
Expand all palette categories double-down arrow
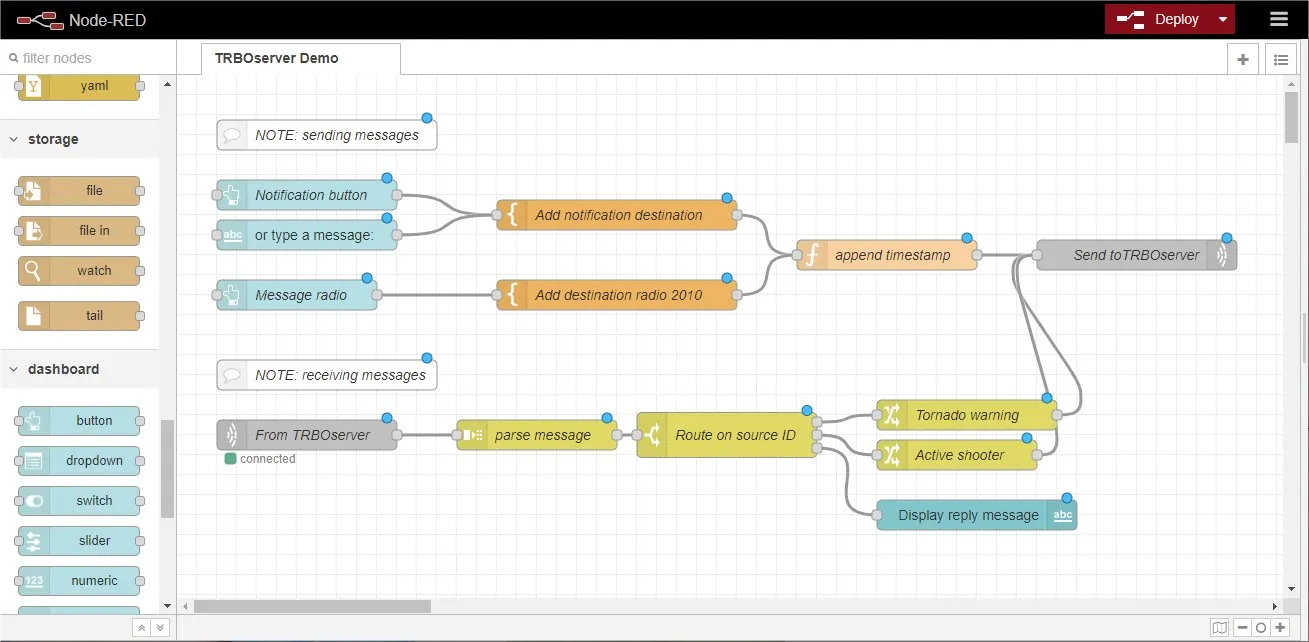(x=159, y=628)
